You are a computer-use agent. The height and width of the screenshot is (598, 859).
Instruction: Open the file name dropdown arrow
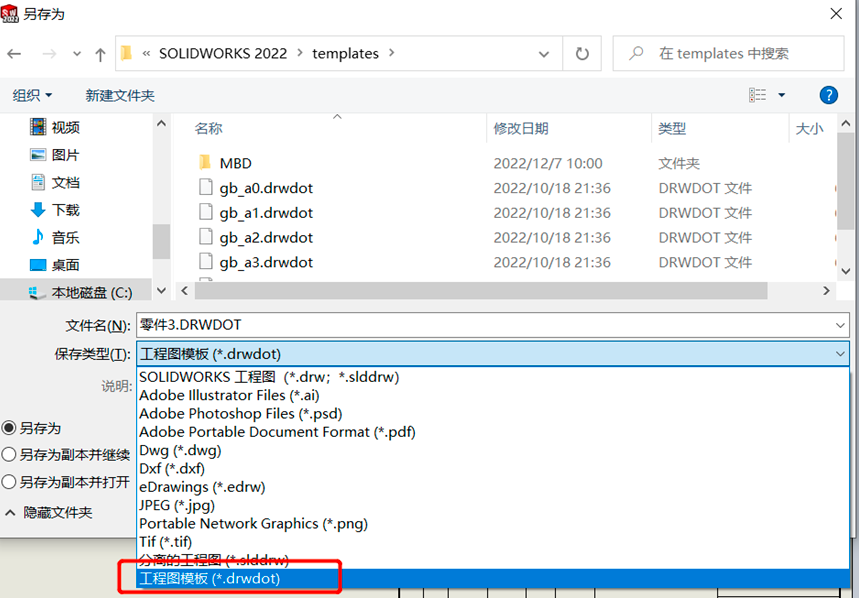coord(840,325)
